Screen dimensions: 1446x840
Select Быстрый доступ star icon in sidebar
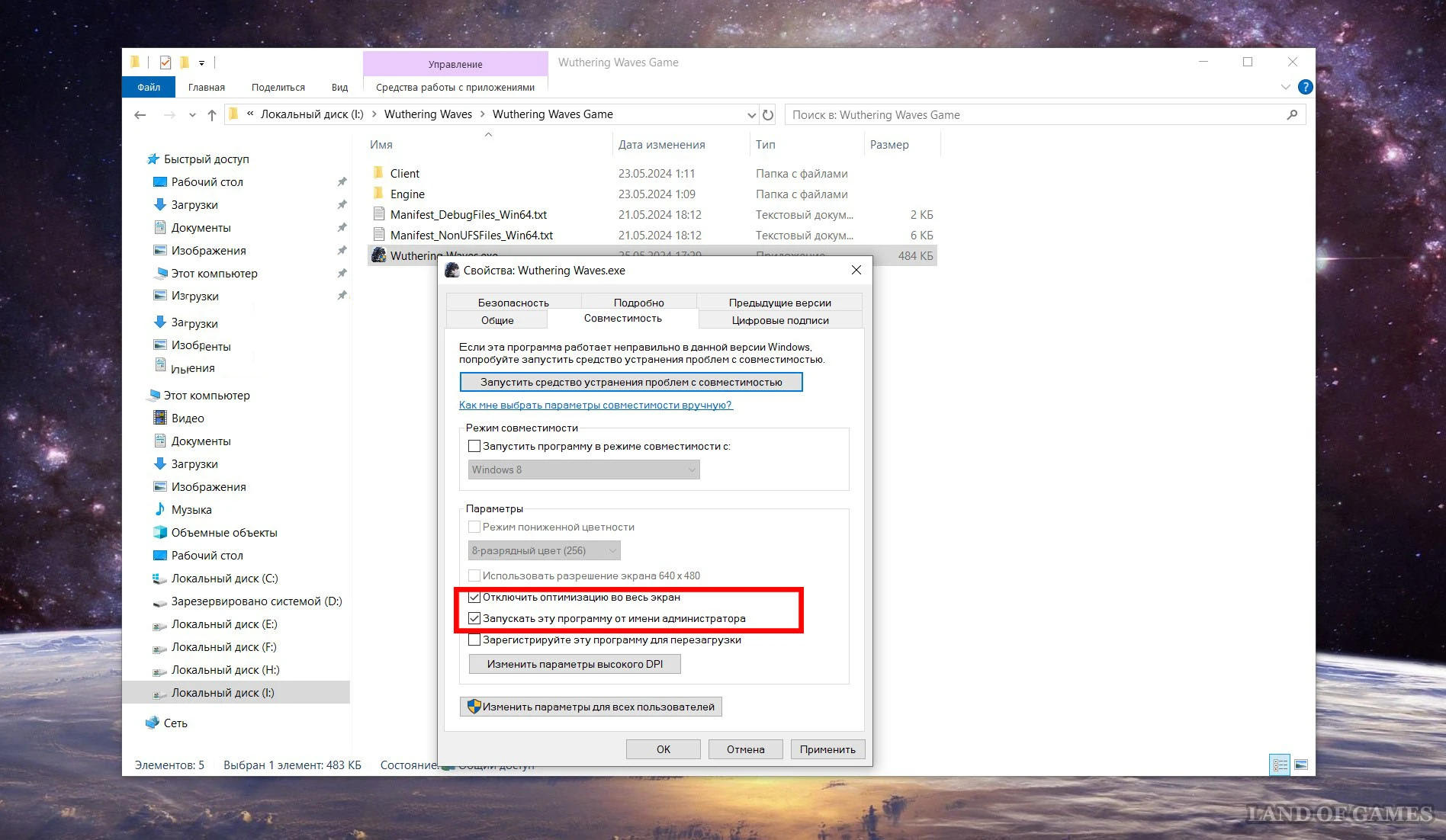(153, 159)
